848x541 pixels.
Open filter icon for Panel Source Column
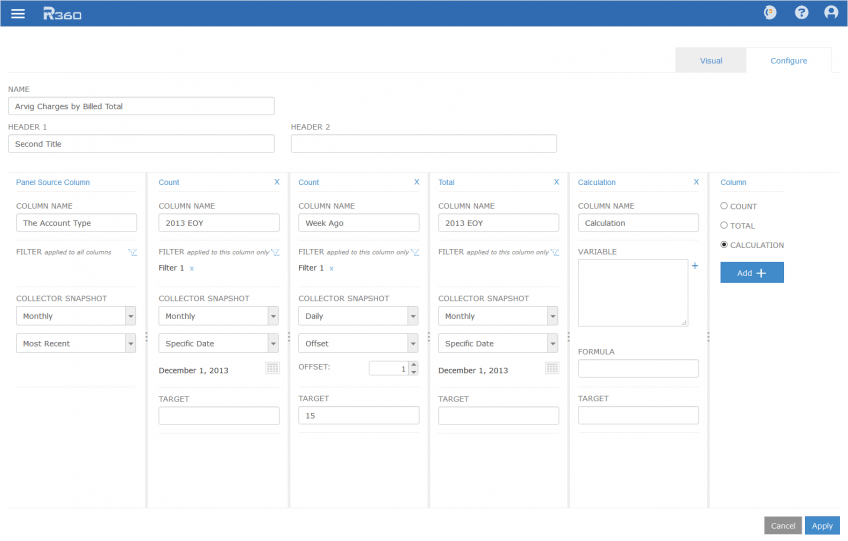(132, 252)
